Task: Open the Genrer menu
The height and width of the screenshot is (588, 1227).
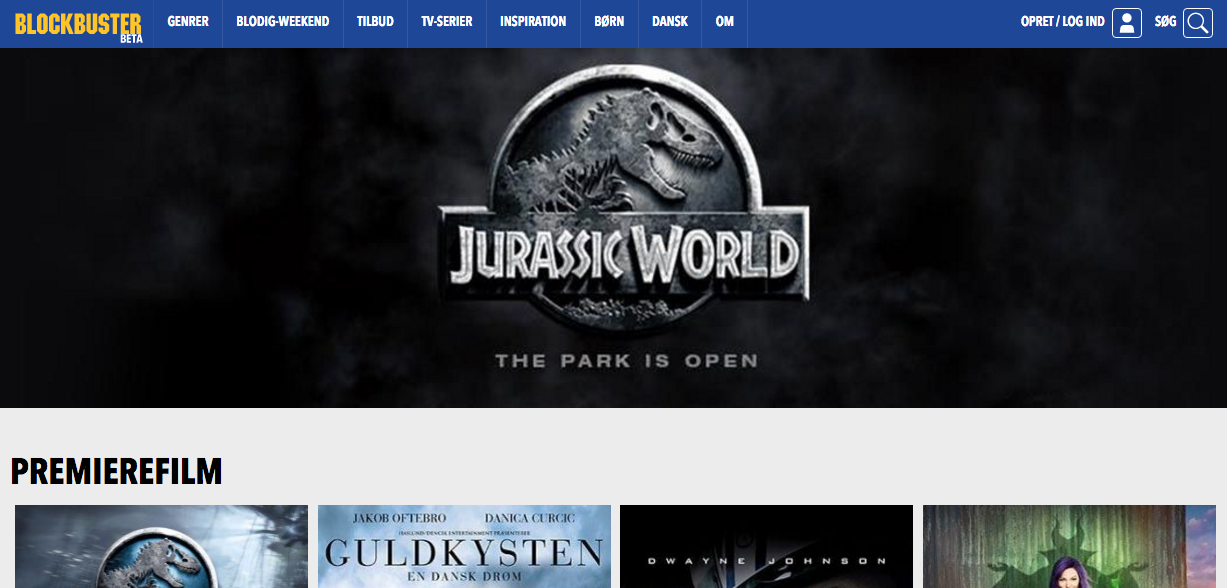Action: pyautogui.click(x=188, y=22)
